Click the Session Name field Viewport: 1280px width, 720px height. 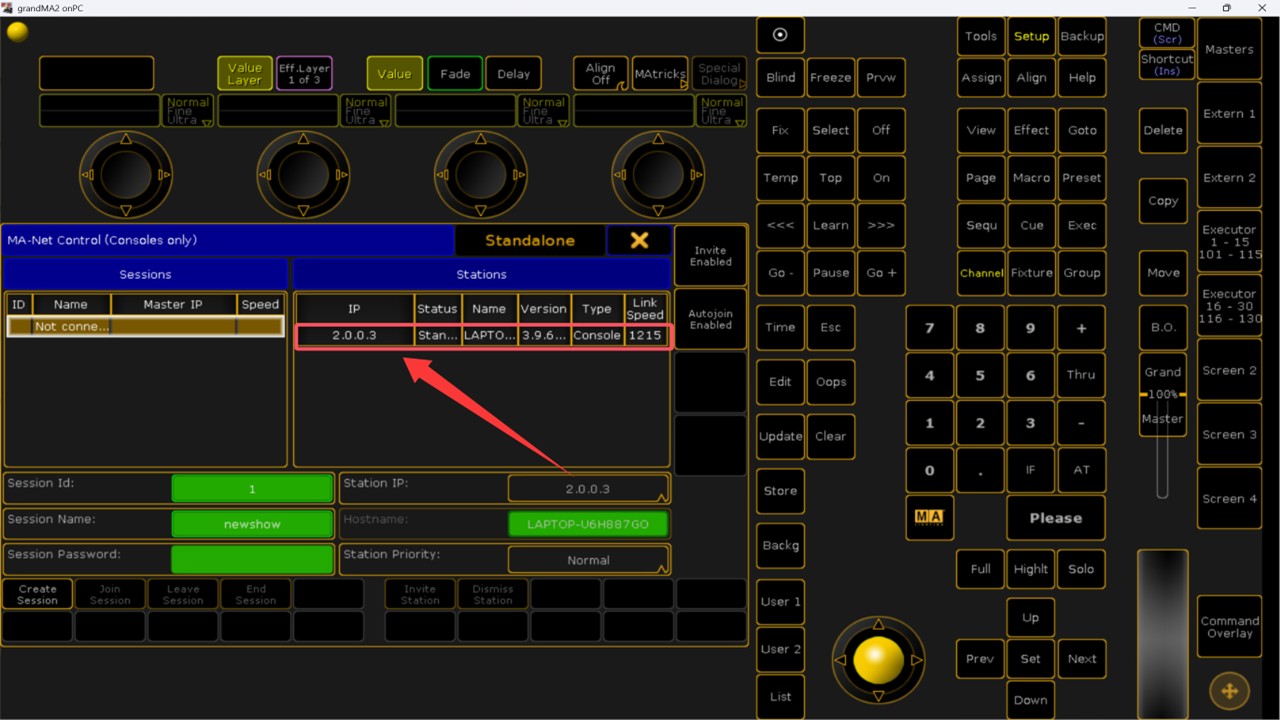tap(252, 524)
